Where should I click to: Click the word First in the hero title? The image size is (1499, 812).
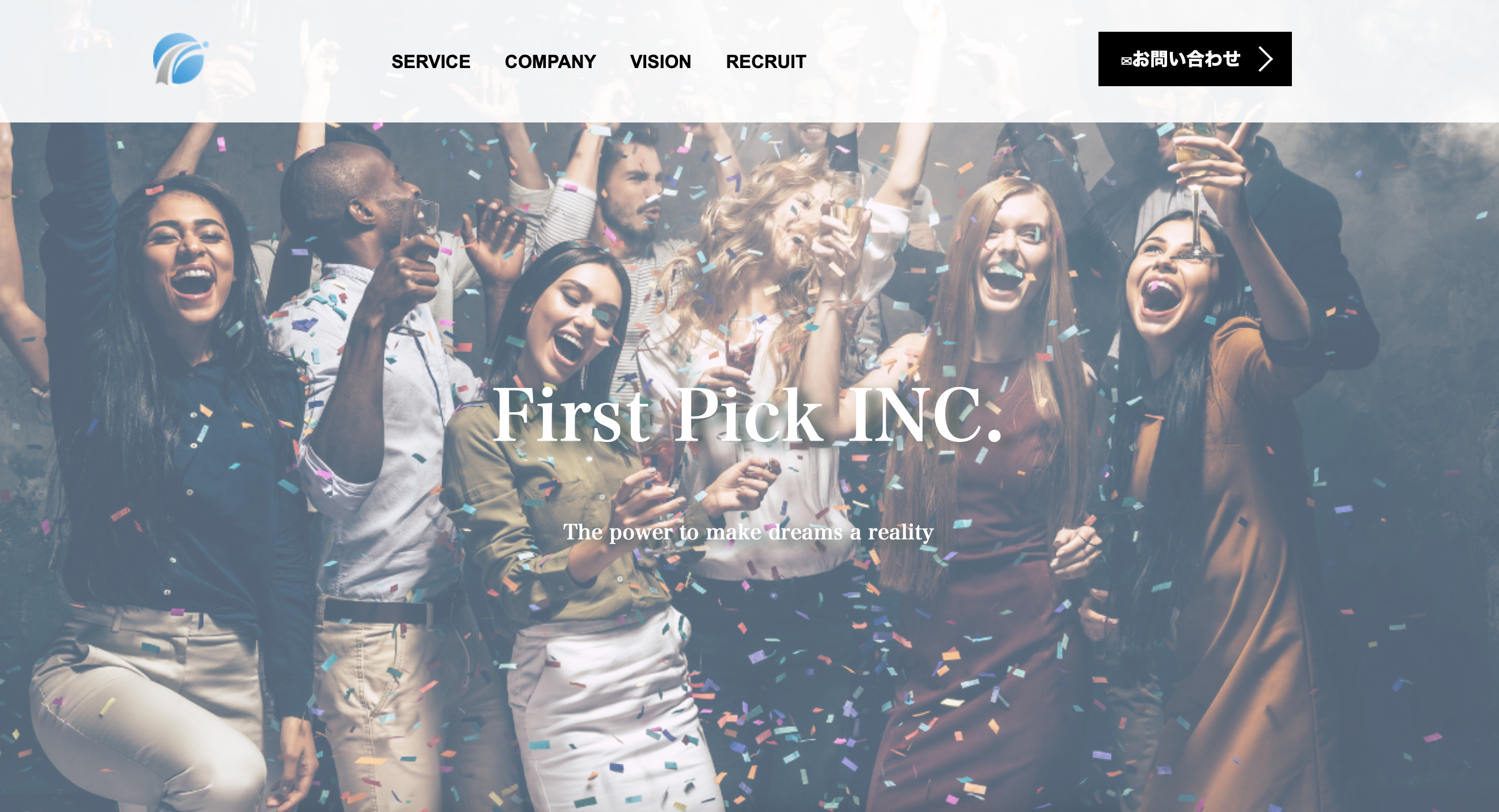(571, 414)
